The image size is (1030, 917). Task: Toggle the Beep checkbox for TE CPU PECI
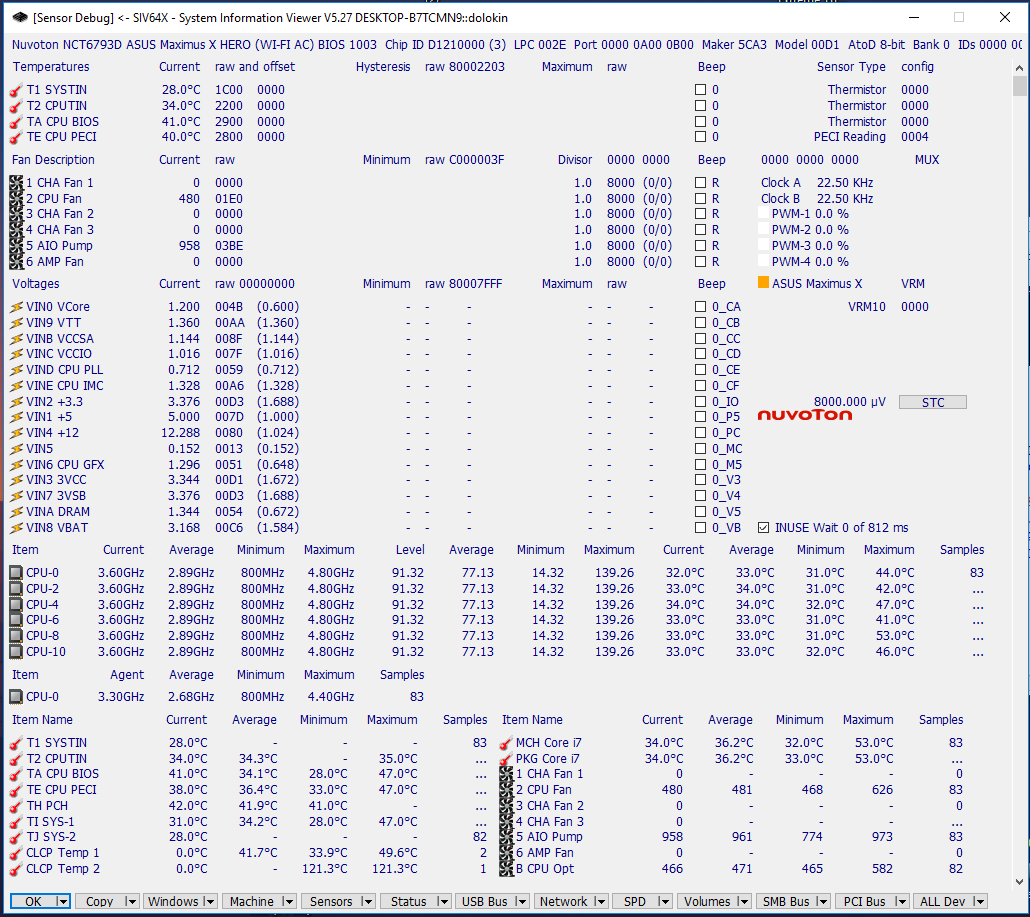(x=700, y=137)
